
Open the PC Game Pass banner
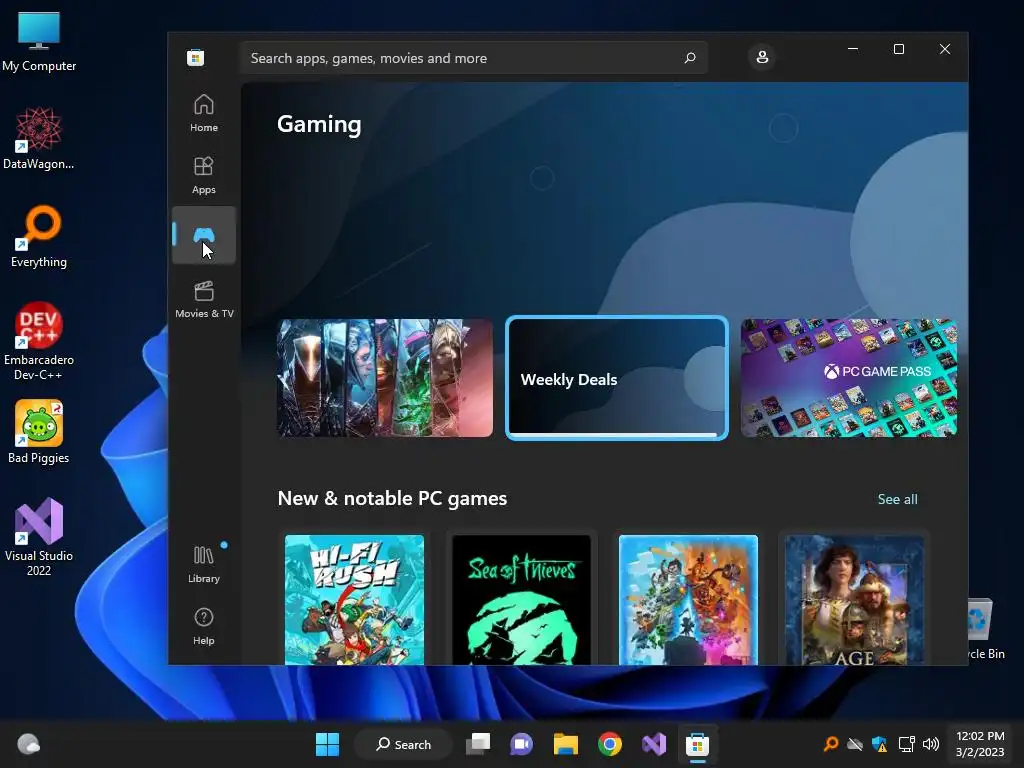click(848, 378)
